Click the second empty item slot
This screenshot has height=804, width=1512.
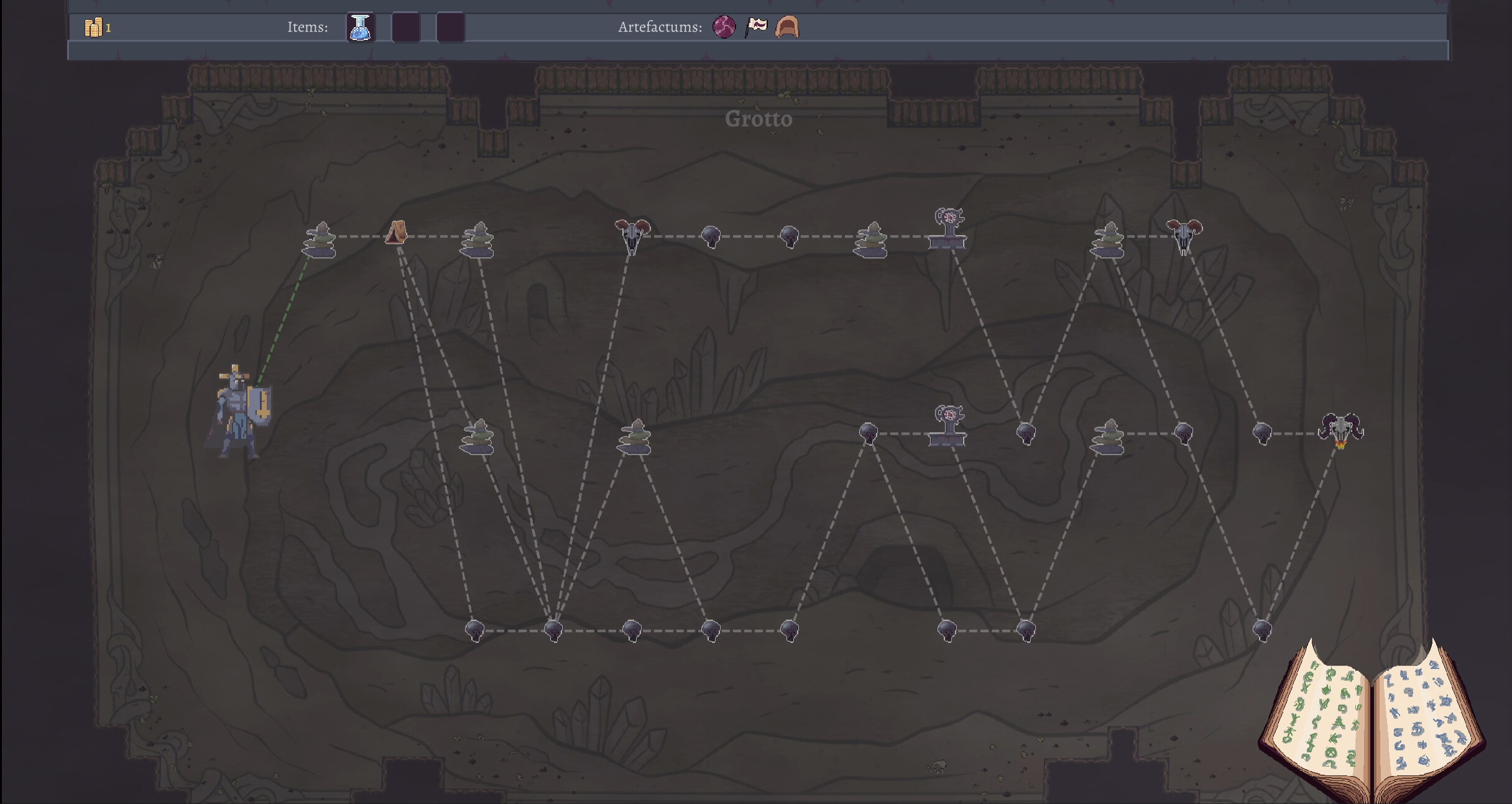click(406, 27)
